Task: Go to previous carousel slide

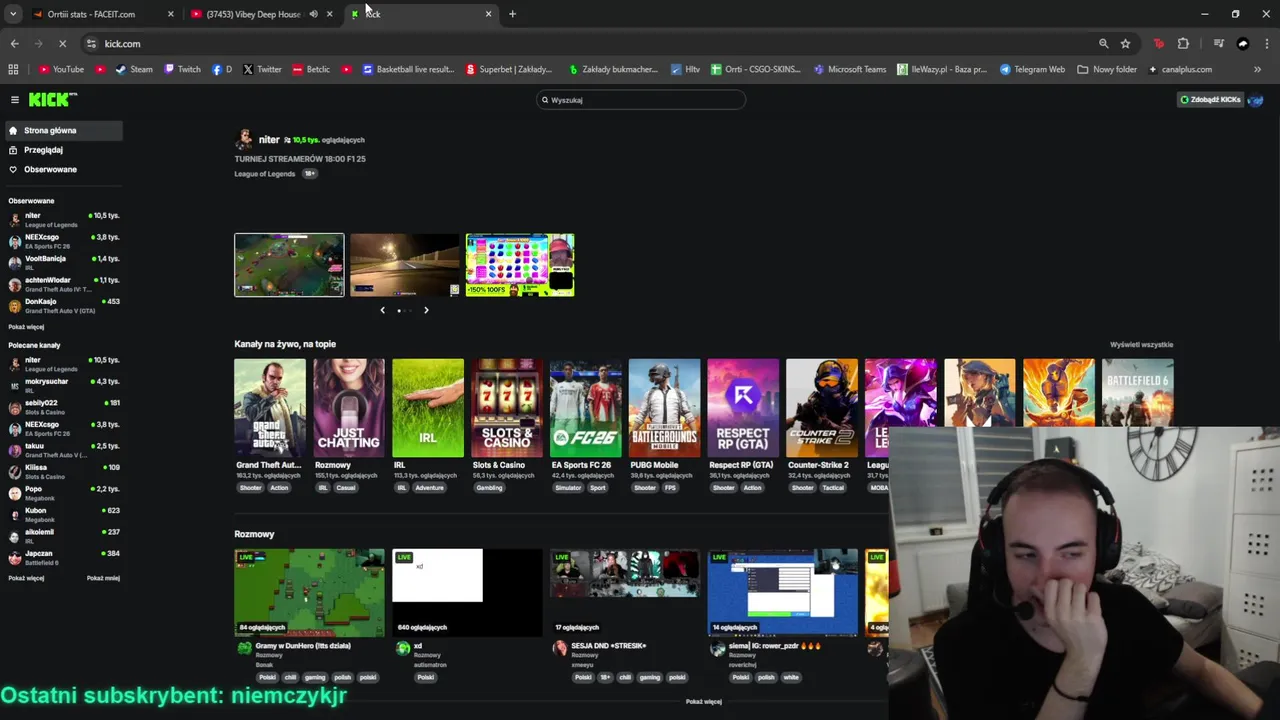Action: point(382,310)
